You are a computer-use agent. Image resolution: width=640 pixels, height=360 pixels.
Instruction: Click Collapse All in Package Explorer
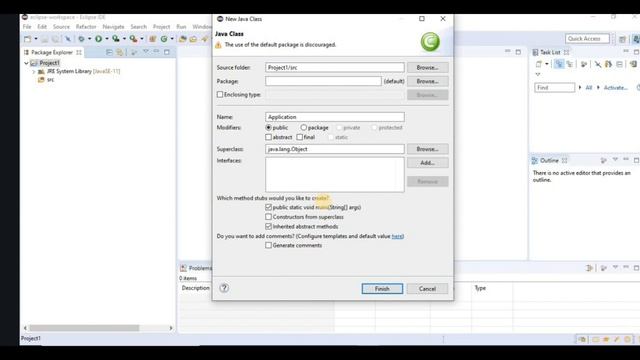(x=109, y=52)
